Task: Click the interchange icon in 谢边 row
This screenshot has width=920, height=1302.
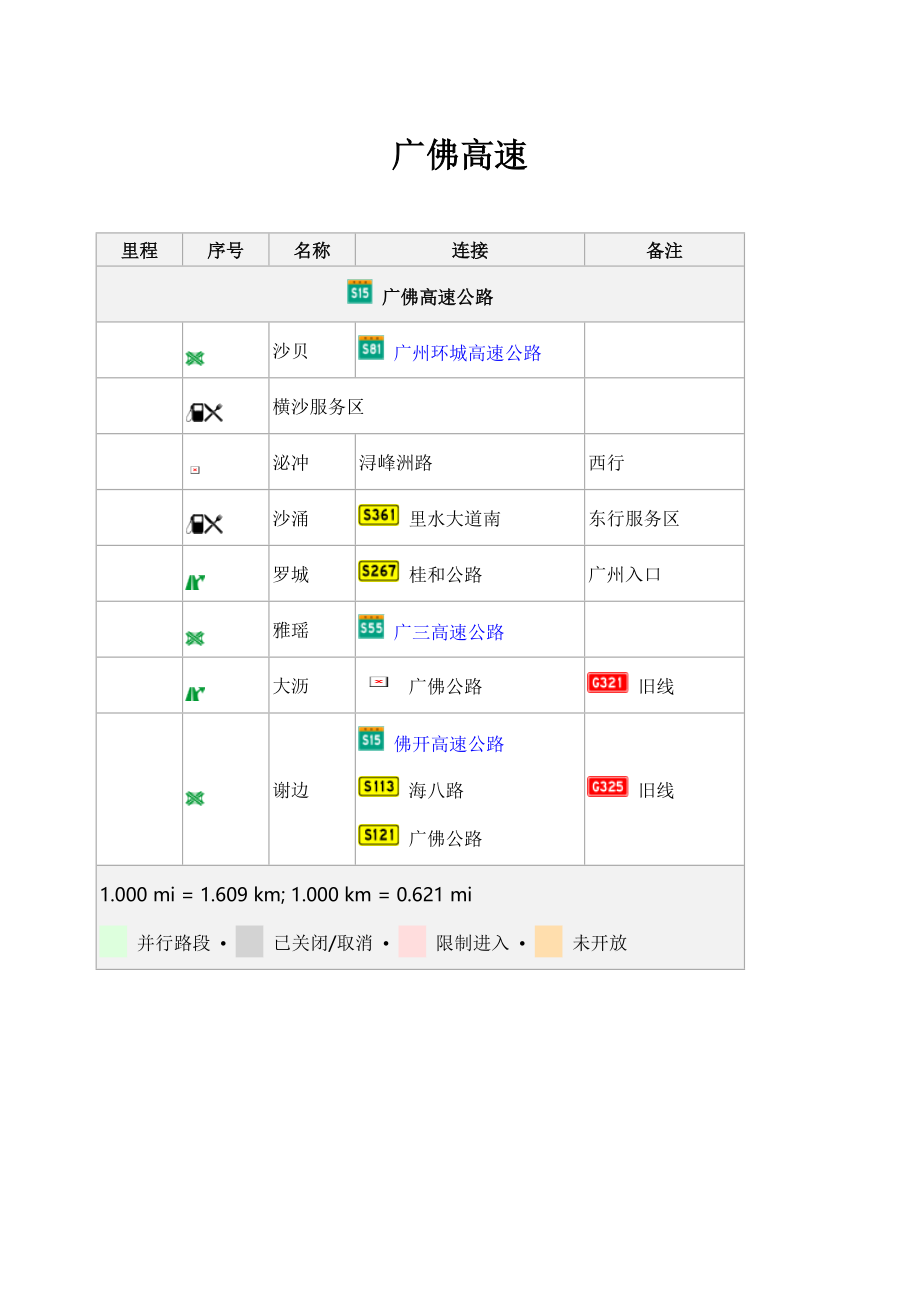Action: pos(195,798)
